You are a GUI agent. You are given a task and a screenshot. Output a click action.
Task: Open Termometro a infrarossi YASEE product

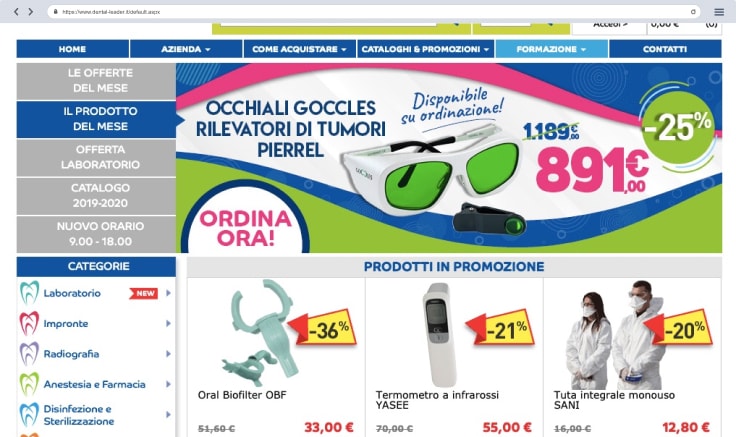click(x=437, y=400)
